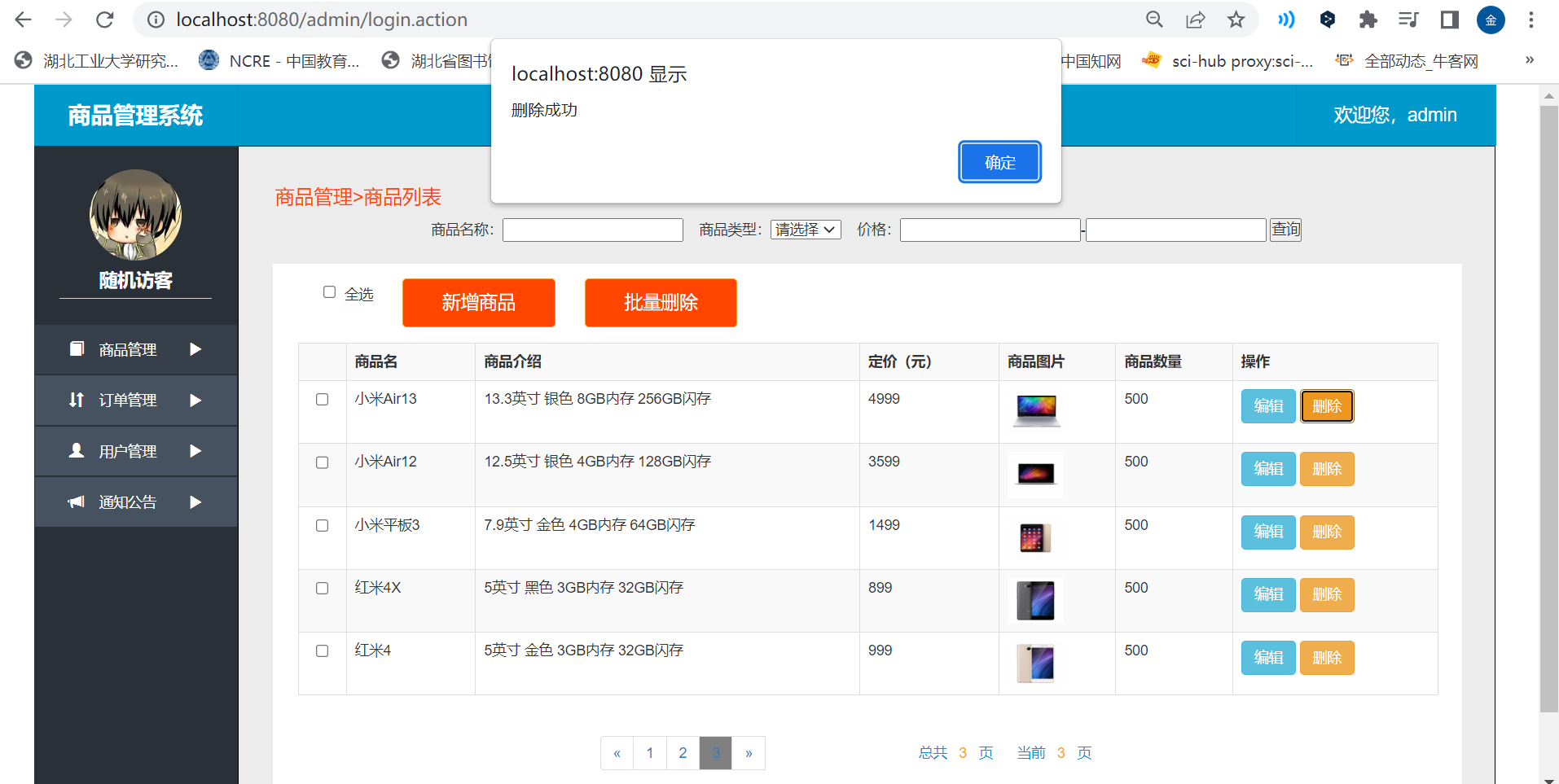Image resolution: width=1559 pixels, height=784 pixels.
Task: Click the 查询 search button
Action: [1285, 230]
